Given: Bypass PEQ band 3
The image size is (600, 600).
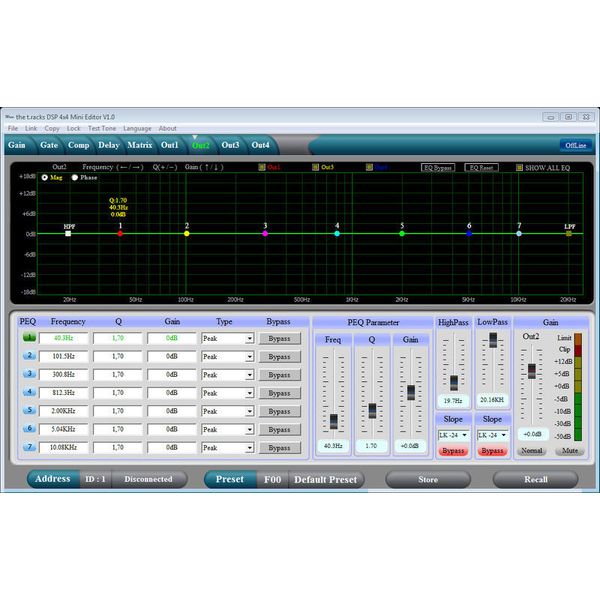Looking at the screenshot, I should 280,375.
